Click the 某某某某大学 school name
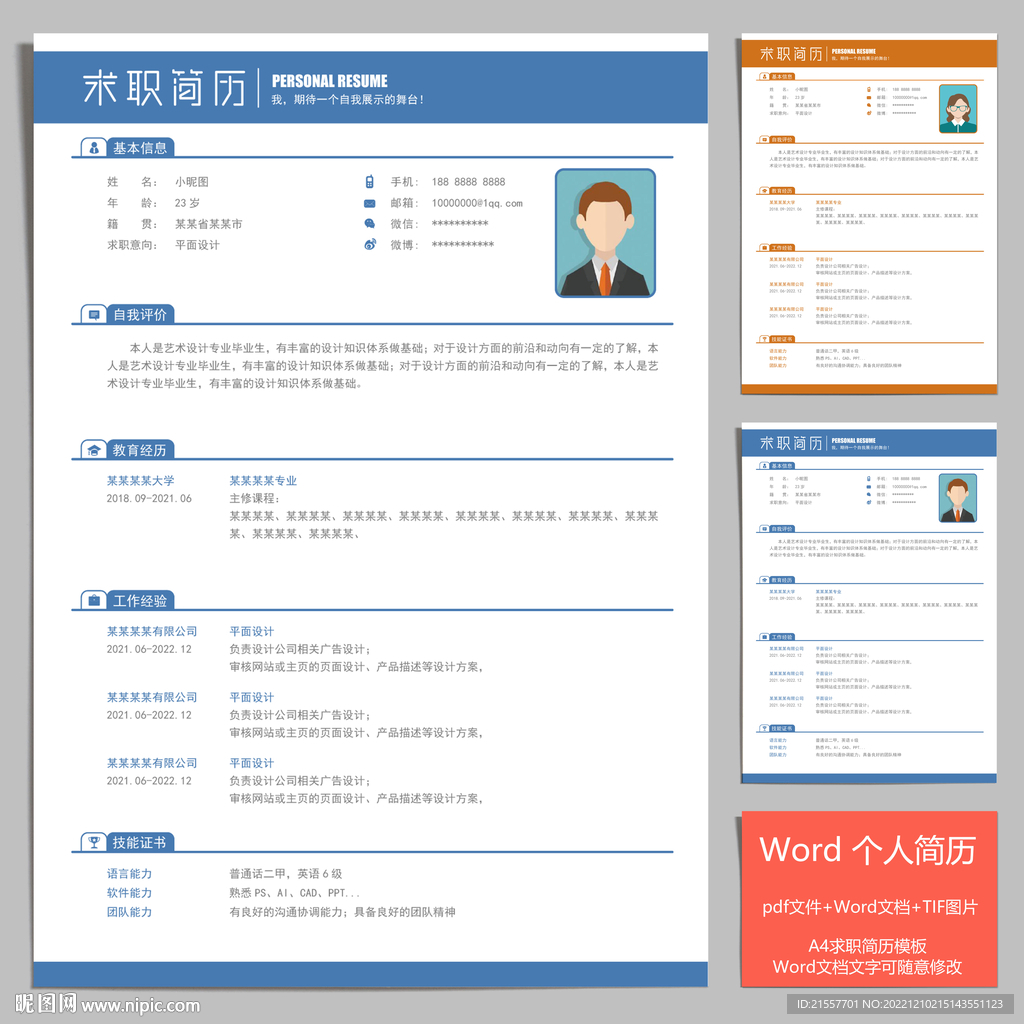1024x1024 pixels. pyautogui.click(x=140, y=481)
